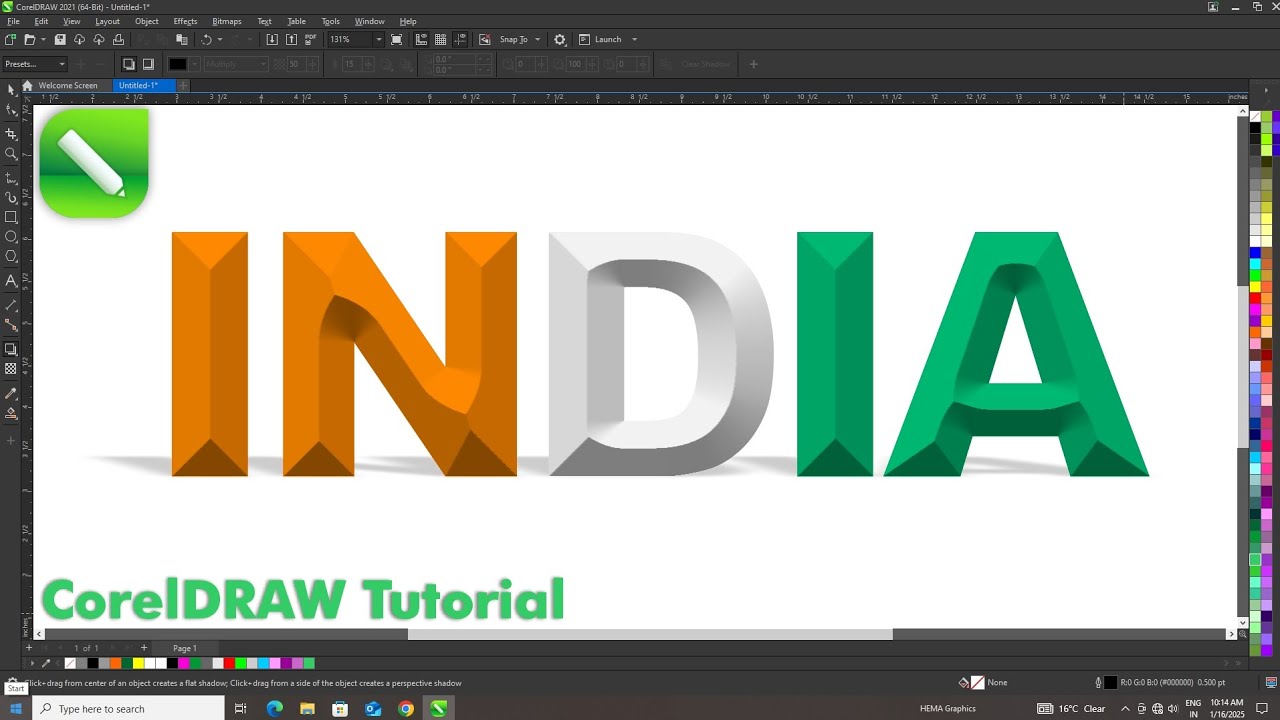Select the Transparency tool

pos(11,369)
